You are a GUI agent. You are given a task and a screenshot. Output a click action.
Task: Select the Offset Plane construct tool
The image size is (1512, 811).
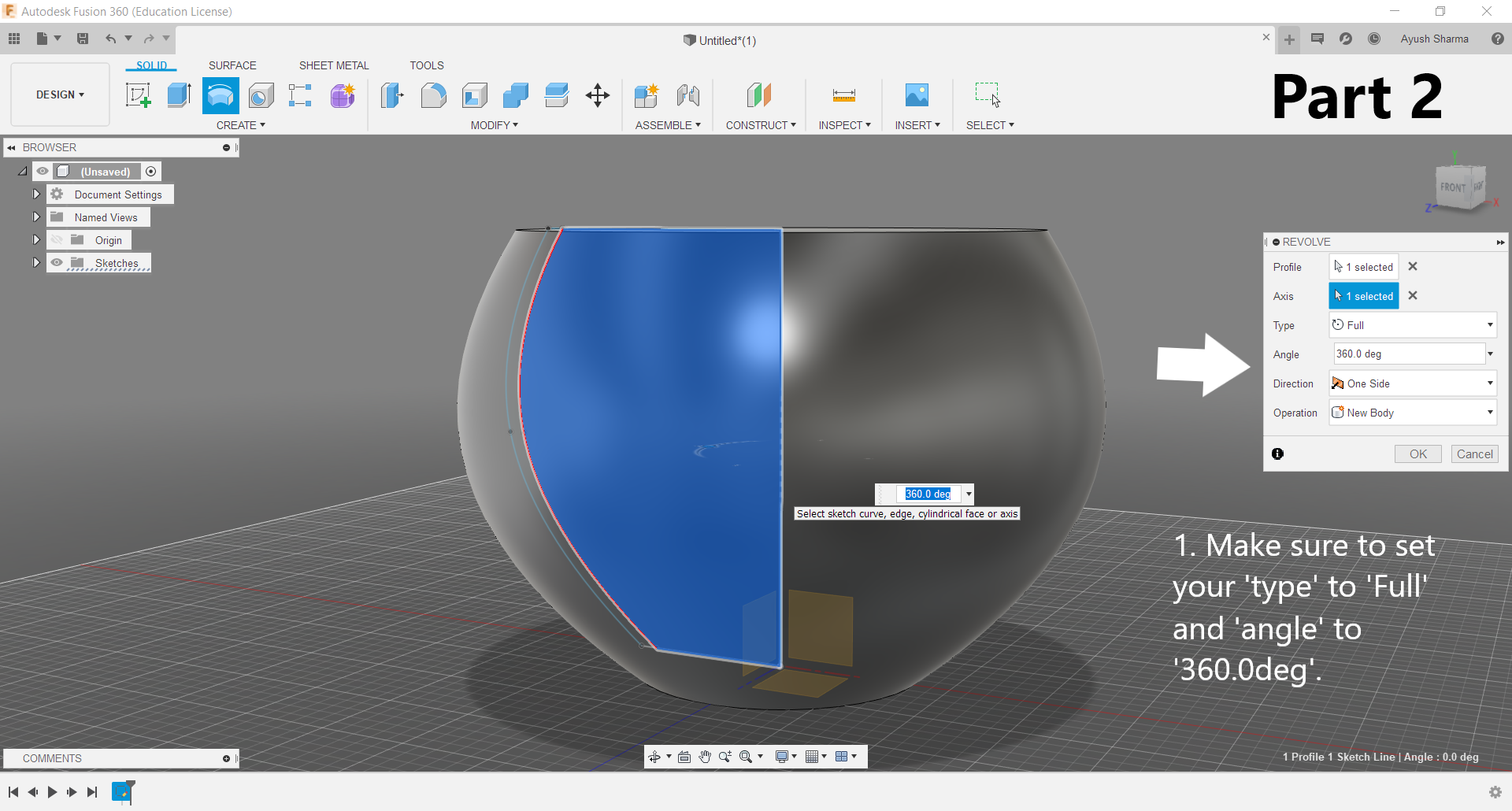coord(759,95)
